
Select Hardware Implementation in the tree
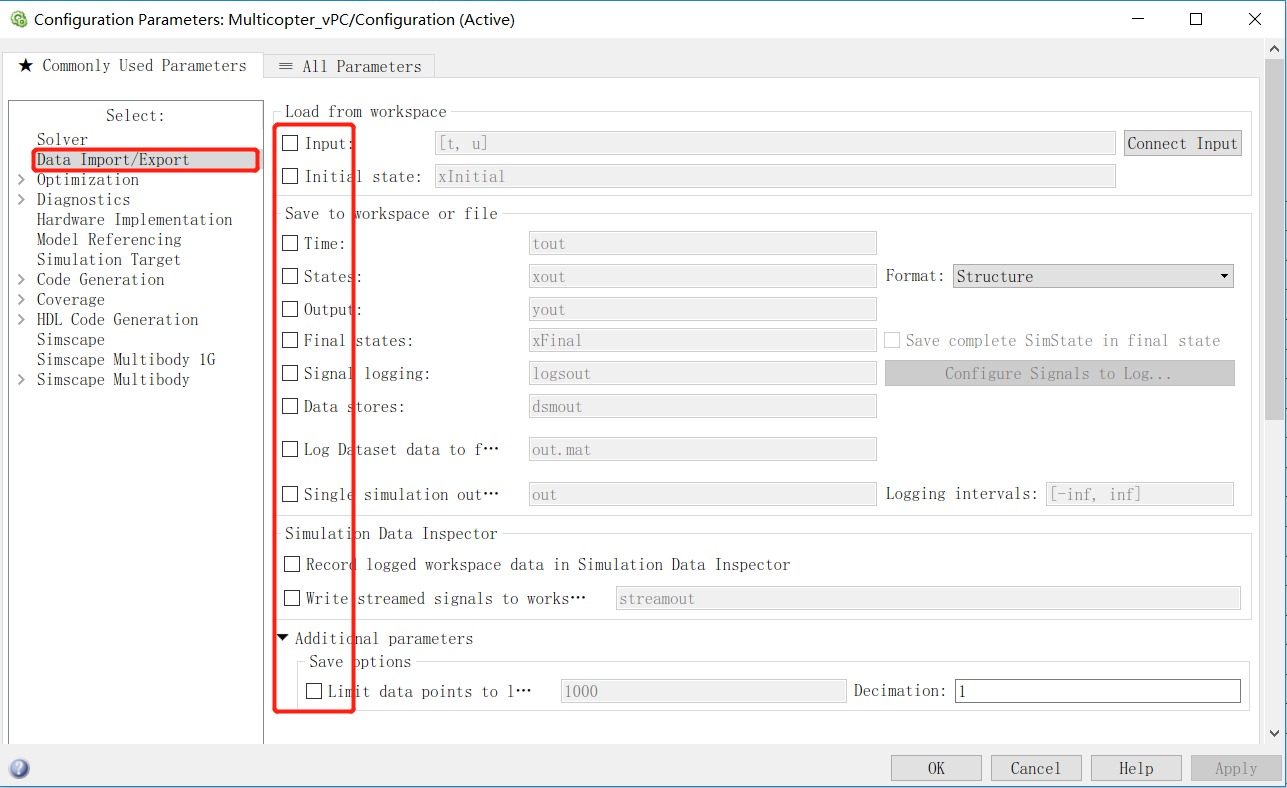134,220
